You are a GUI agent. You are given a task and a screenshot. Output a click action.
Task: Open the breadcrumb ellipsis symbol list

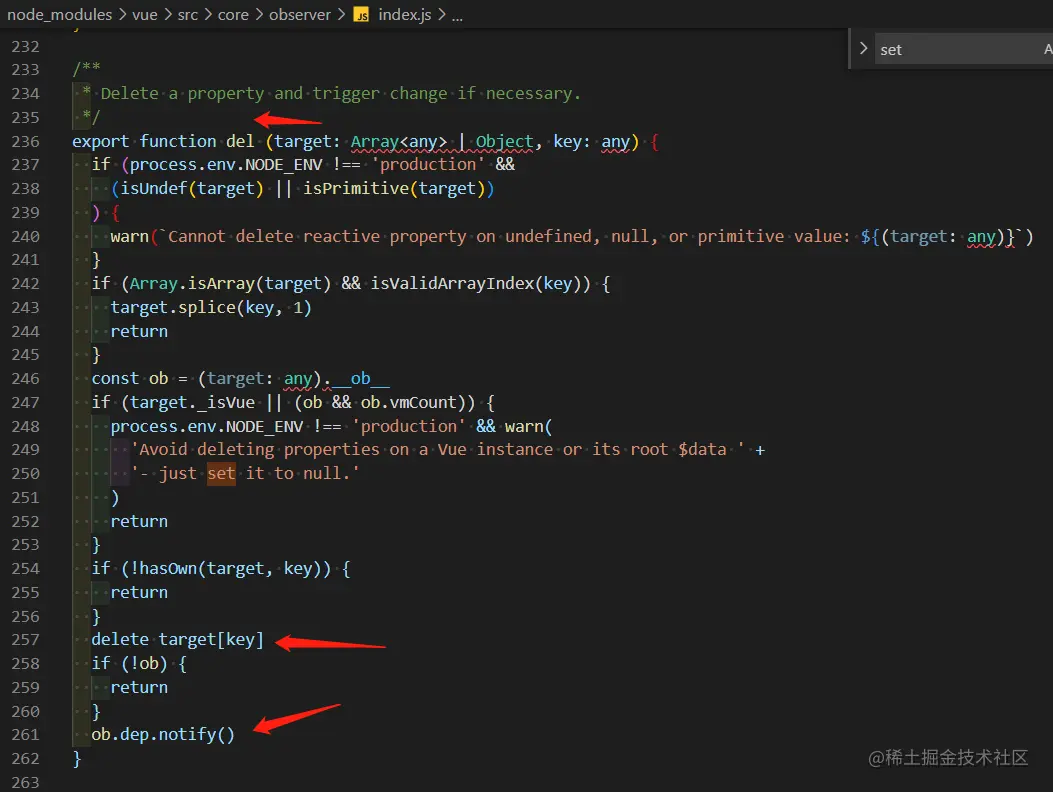click(x=457, y=15)
